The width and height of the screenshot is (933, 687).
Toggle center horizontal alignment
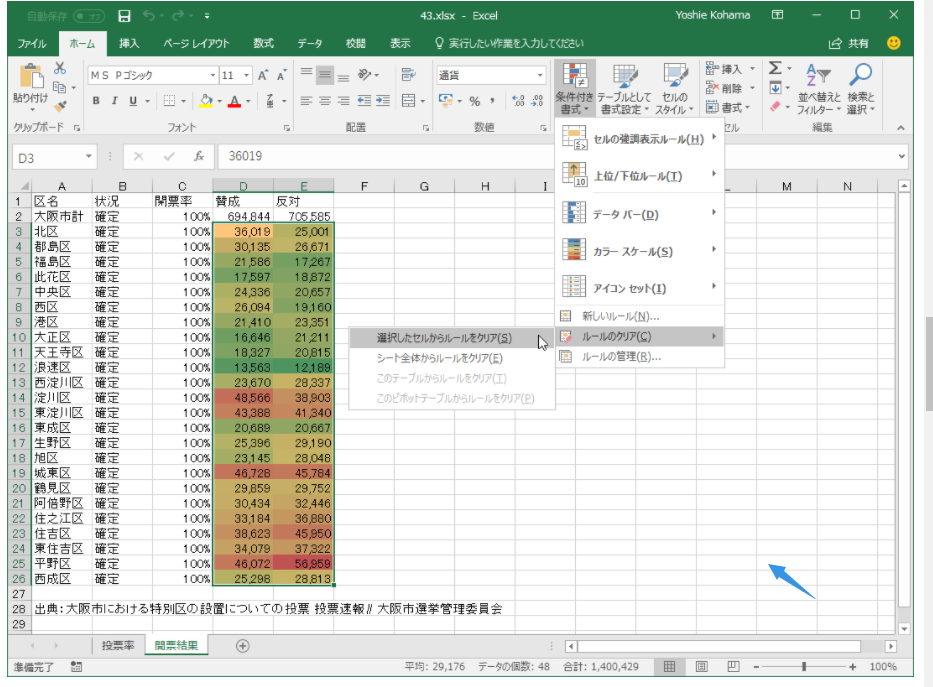pyautogui.click(x=325, y=101)
